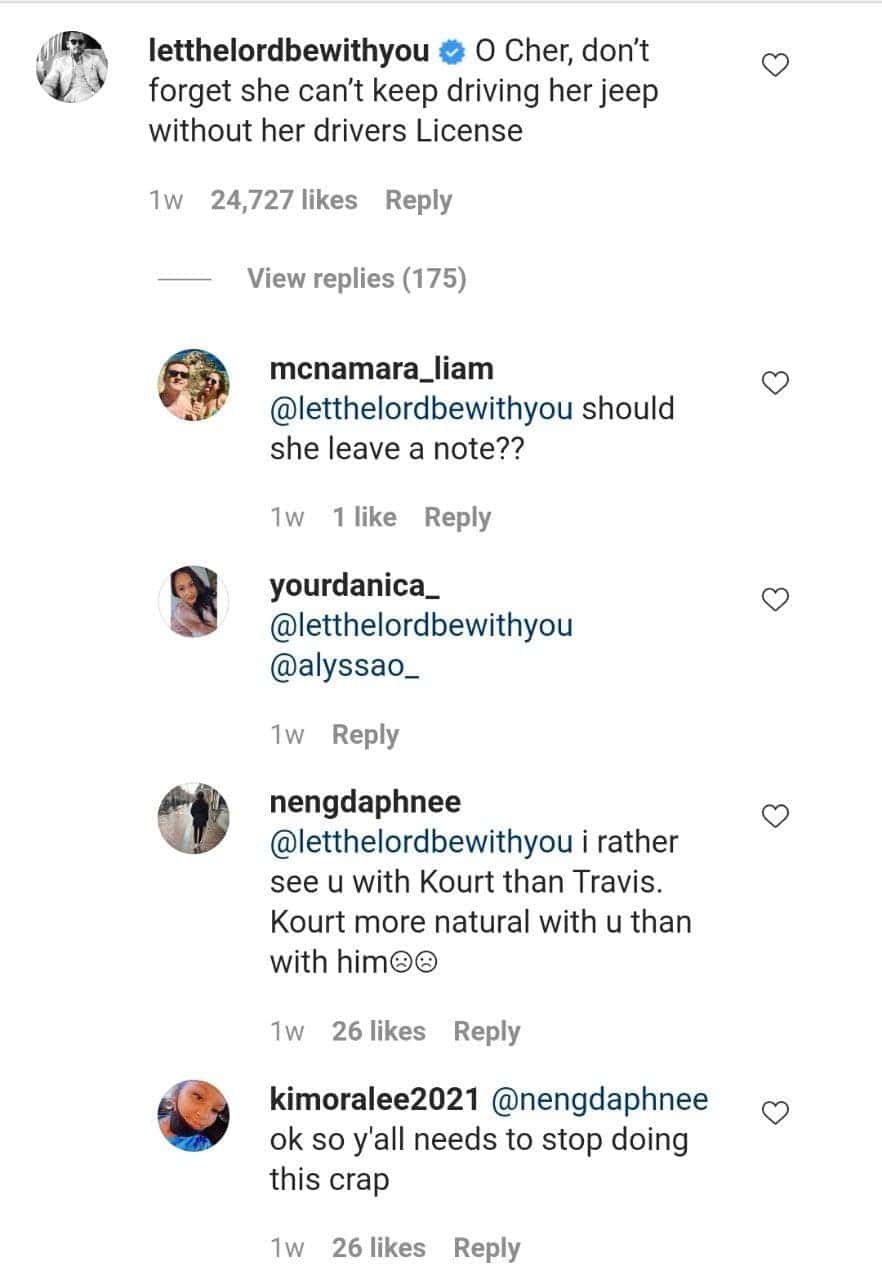Viewport: 882px width, 1280px height.
Task: View the 1 like on mcnamara_liam's reply
Action: pyautogui.click(x=364, y=517)
